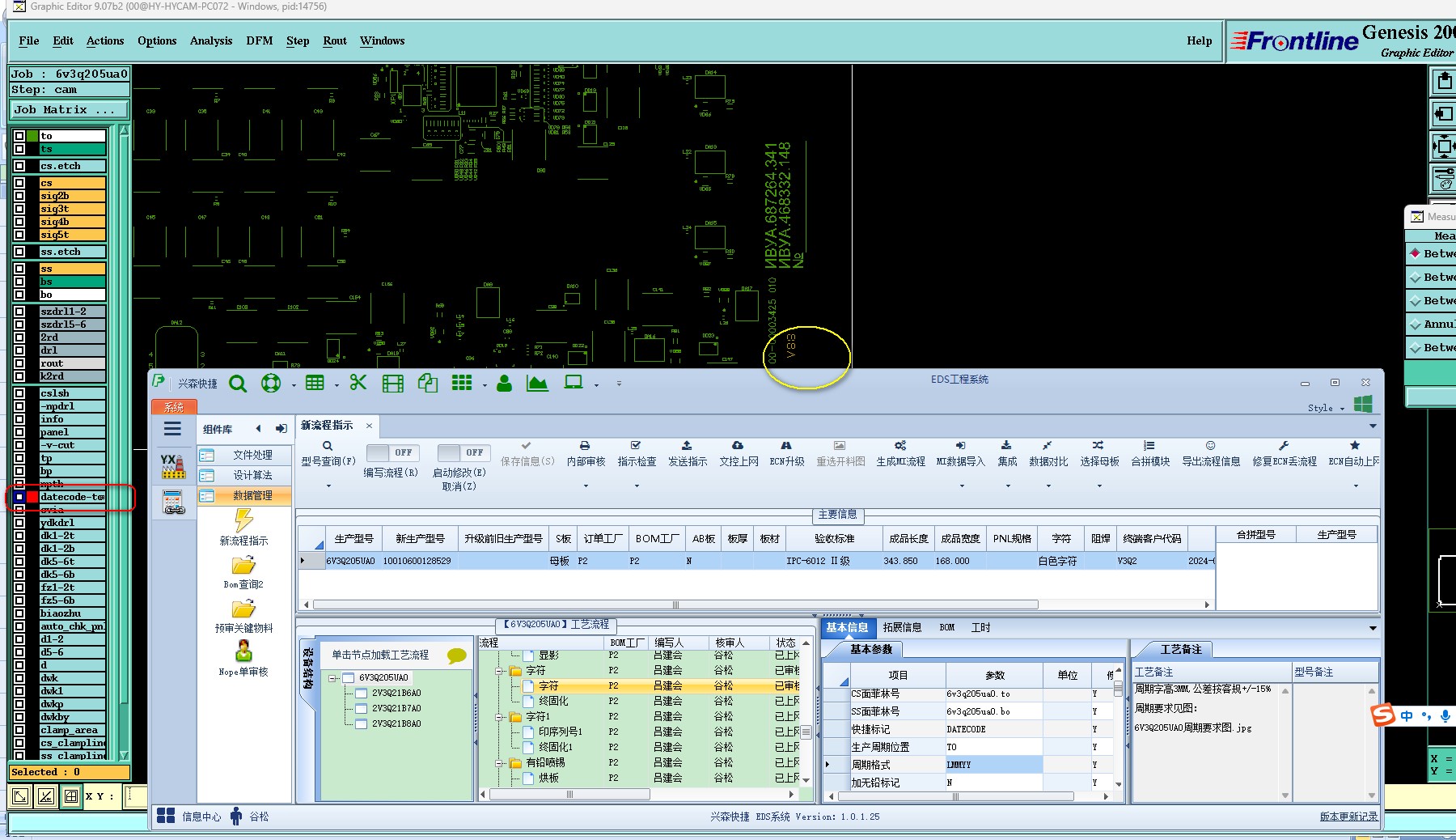Click the green nine-square grid icon
The height and width of the screenshot is (840, 1456).
(x=462, y=383)
